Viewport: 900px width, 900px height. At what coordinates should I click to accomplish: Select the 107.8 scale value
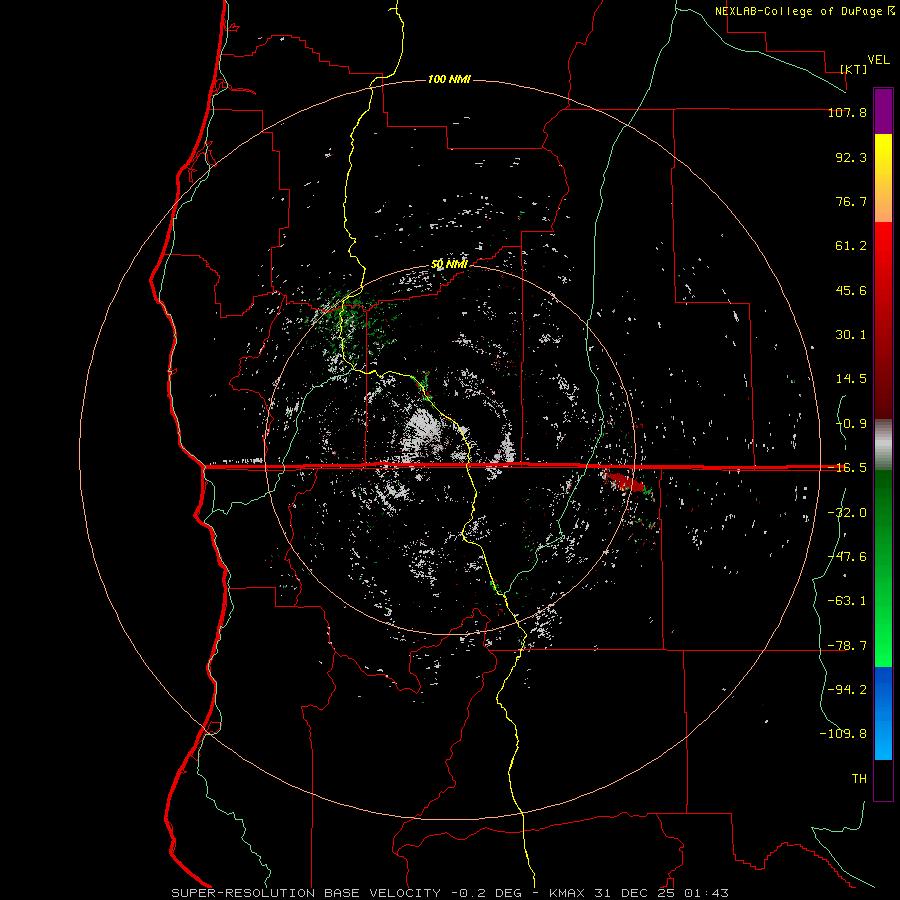[847, 112]
